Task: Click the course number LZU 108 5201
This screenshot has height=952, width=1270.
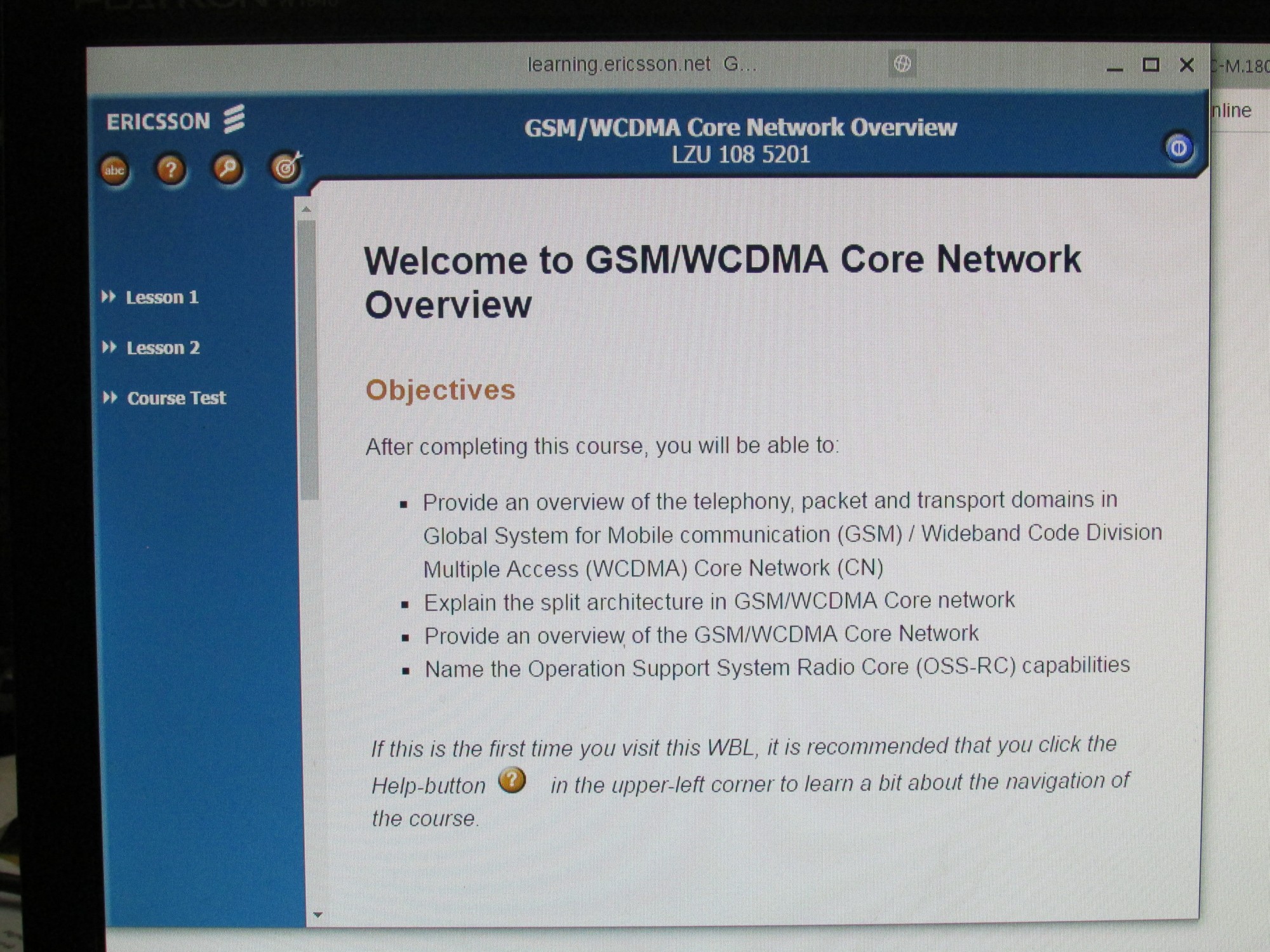Action: (741, 154)
